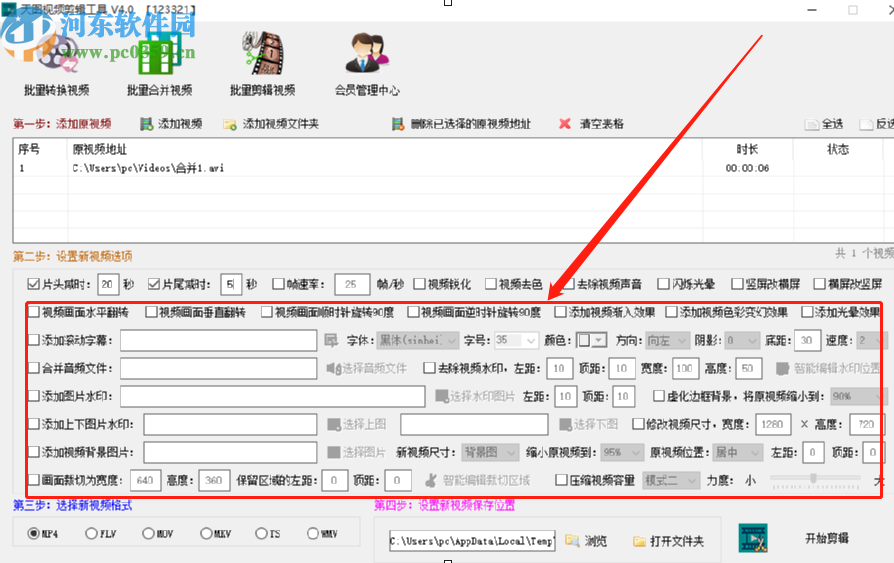Click the 浏览 button label
Image resolution: width=894 pixels, height=563 pixels.
pos(596,541)
